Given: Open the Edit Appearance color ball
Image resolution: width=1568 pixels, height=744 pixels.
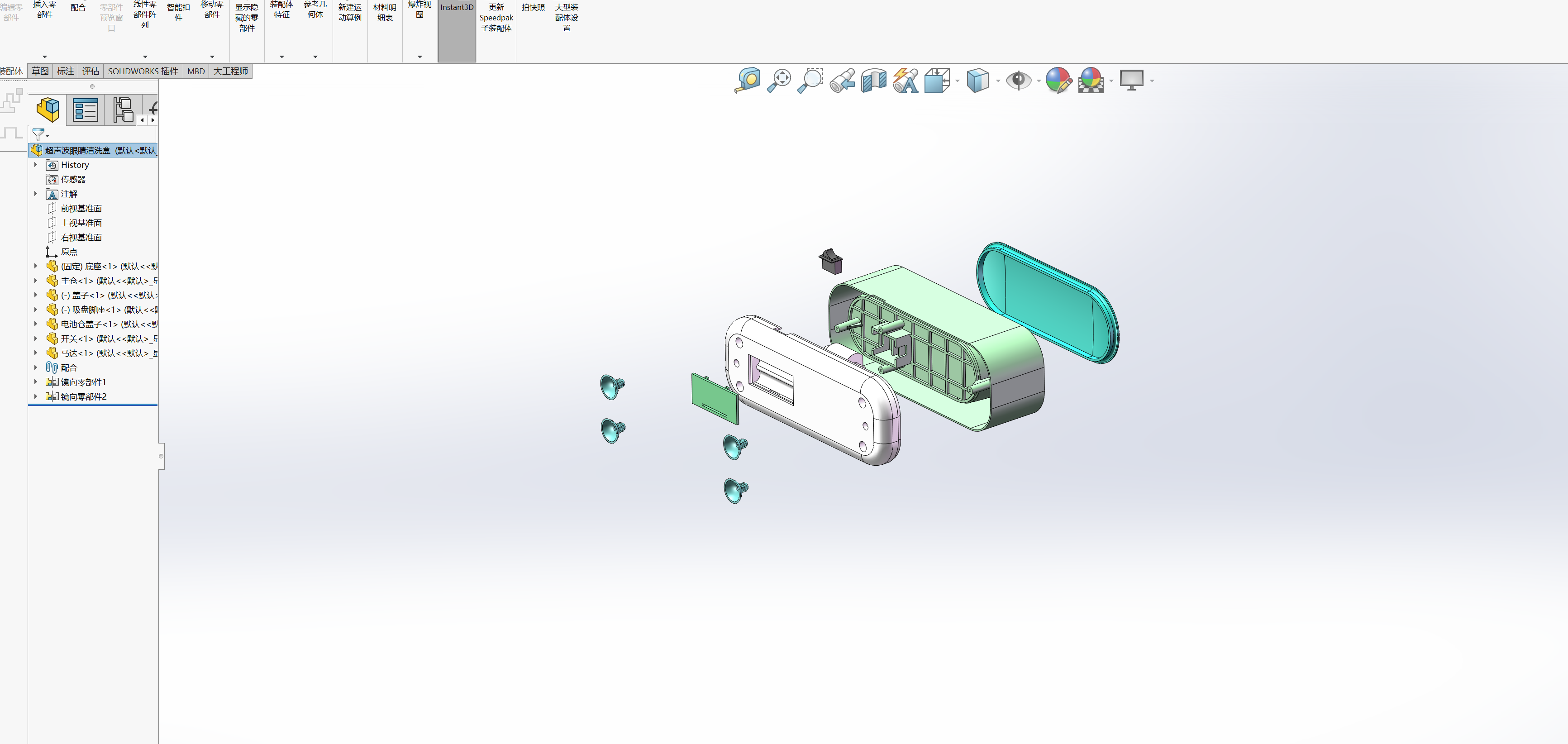Looking at the screenshot, I should coord(1058,81).
